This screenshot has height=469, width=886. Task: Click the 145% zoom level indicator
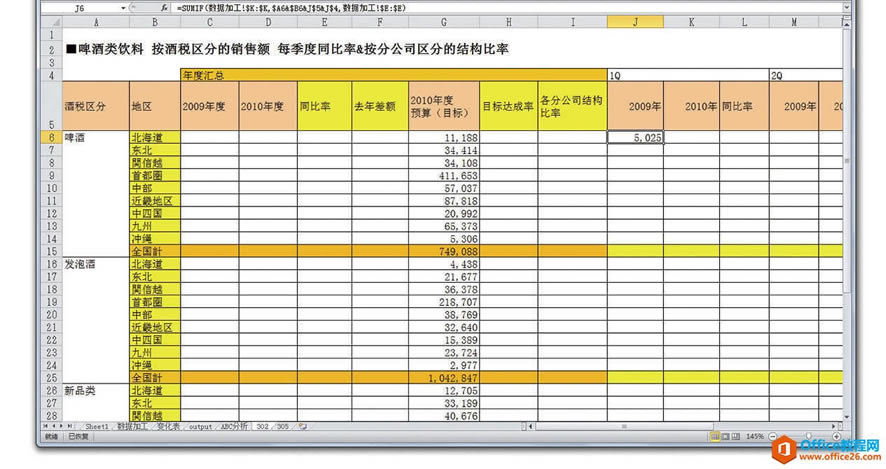coord(754,437)
